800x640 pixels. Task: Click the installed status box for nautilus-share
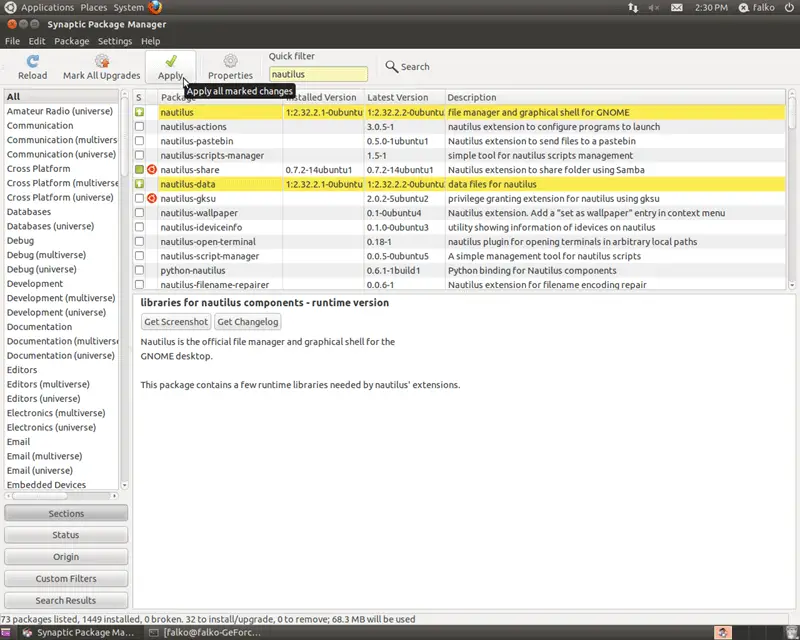(x=139, y=169)
